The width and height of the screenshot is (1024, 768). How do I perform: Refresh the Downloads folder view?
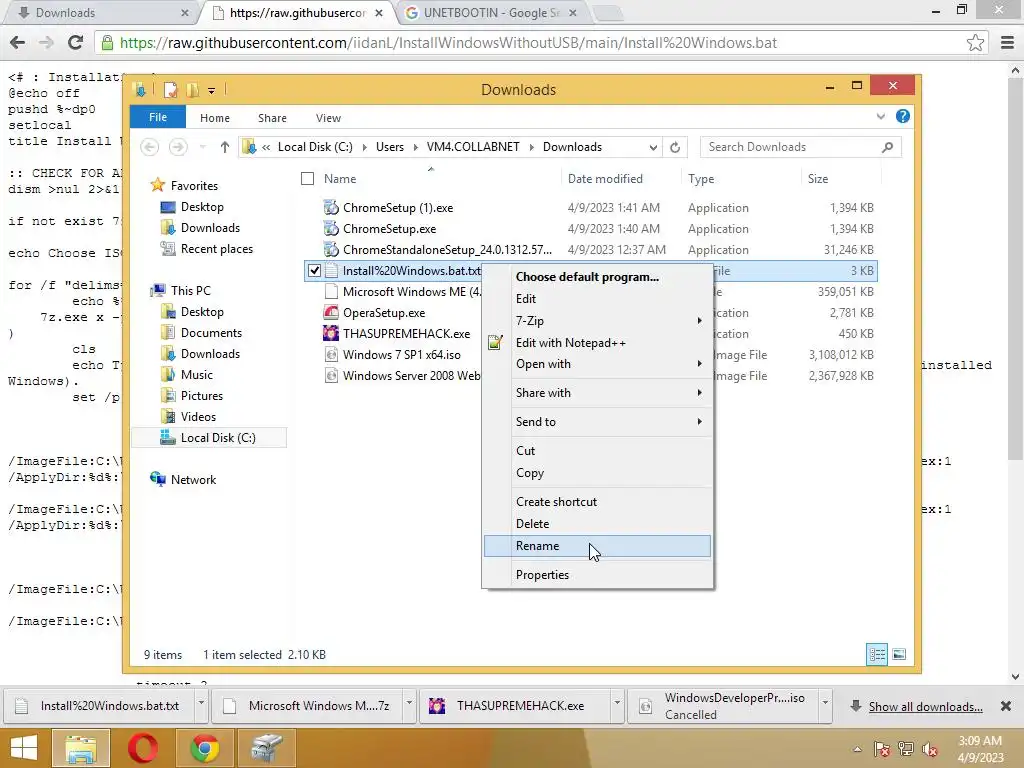pyautogui.click(x=675, y=148)
